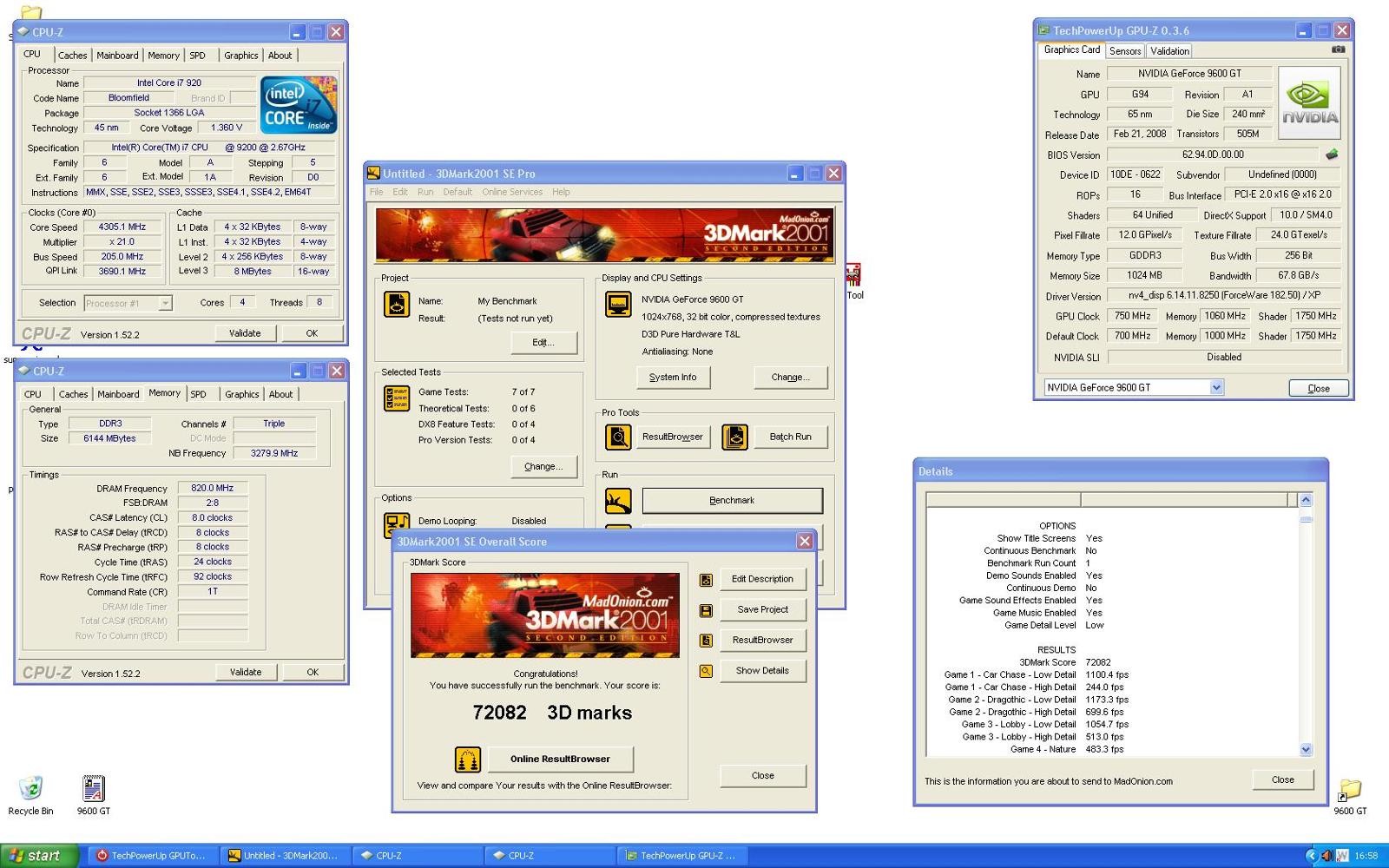The width and height of the screenshot is (1389, 868).
Task: Close the 3DMark2001 SE Overall Score dialog
Action: click(x=805, y=542)
